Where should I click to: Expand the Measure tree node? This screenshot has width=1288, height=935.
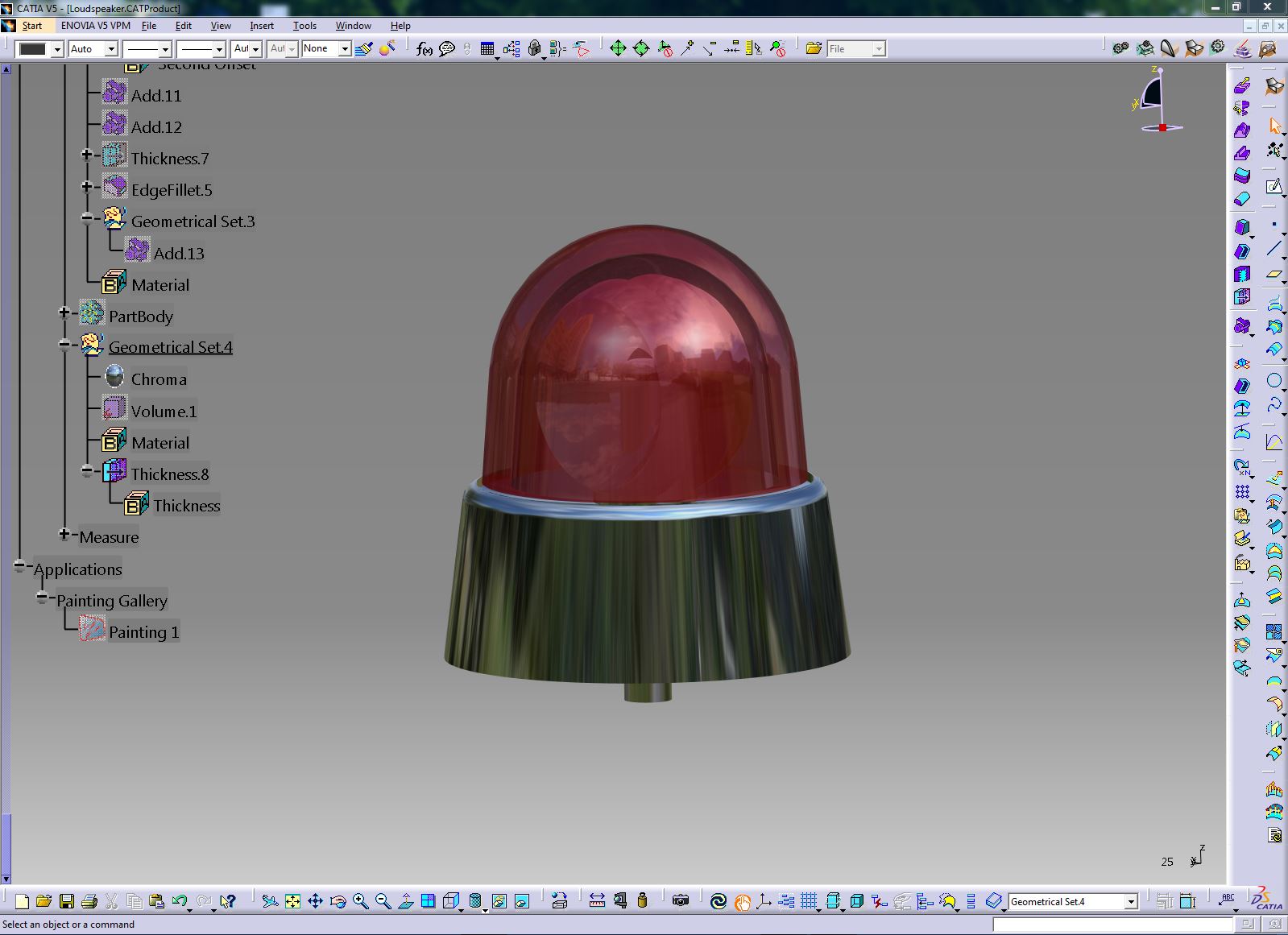64,534
